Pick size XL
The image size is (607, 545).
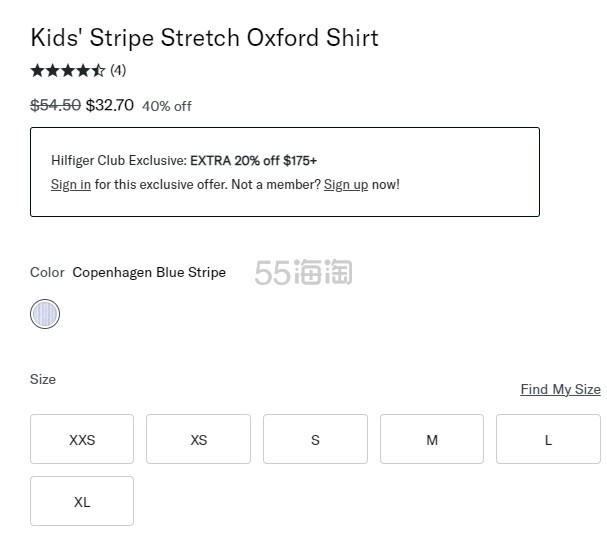[82, 501]
